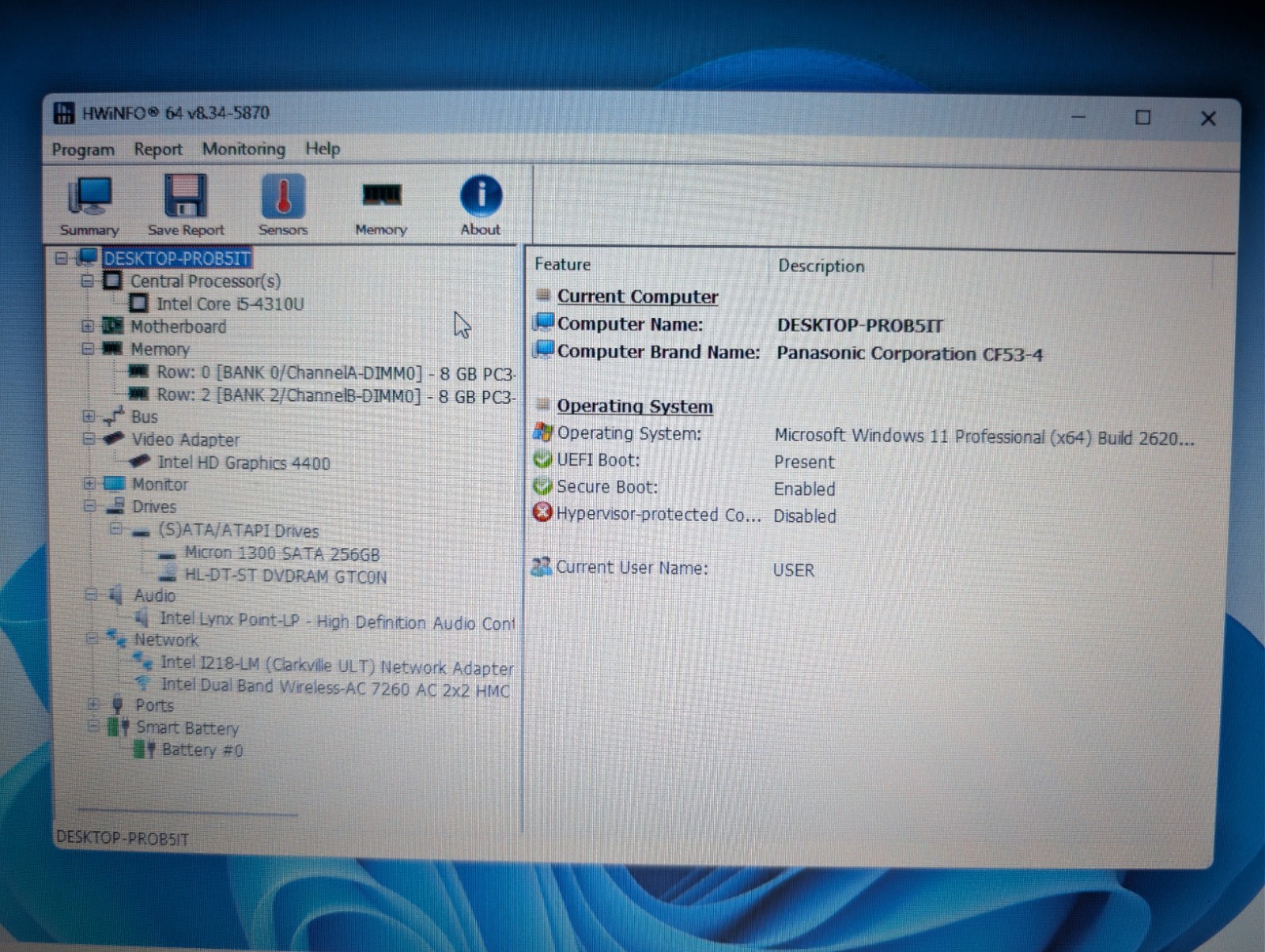Viewport: 1265px width, 952px height.
Task: Click the Monitor node icon
Action: pyautogui.click(x=115, y=483)
